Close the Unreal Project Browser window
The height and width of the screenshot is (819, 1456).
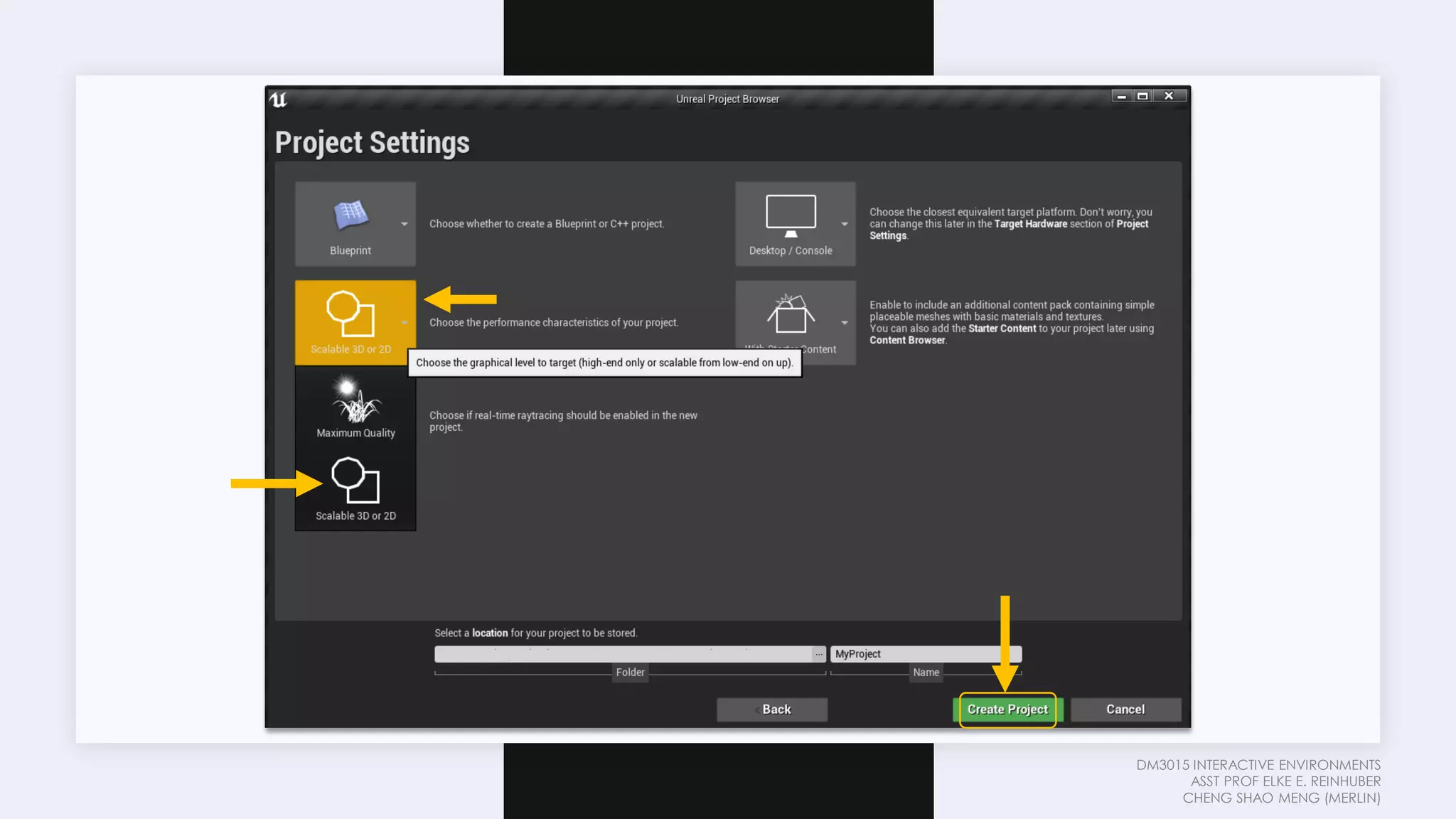point(1169,96)
